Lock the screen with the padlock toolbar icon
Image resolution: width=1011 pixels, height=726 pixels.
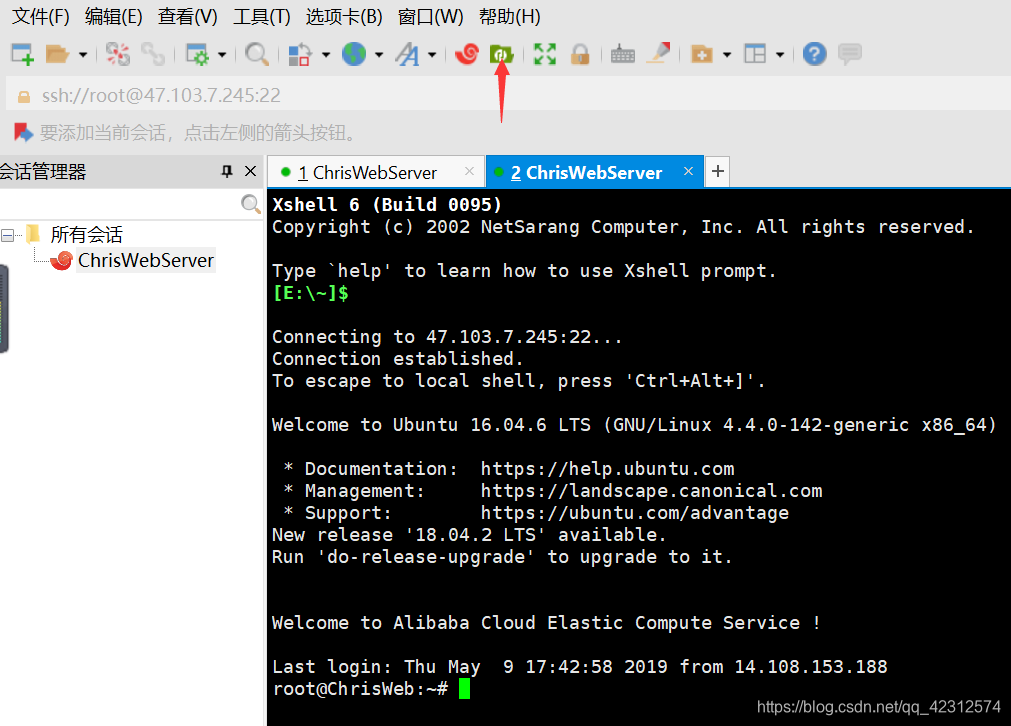click(x=581, y=54)
